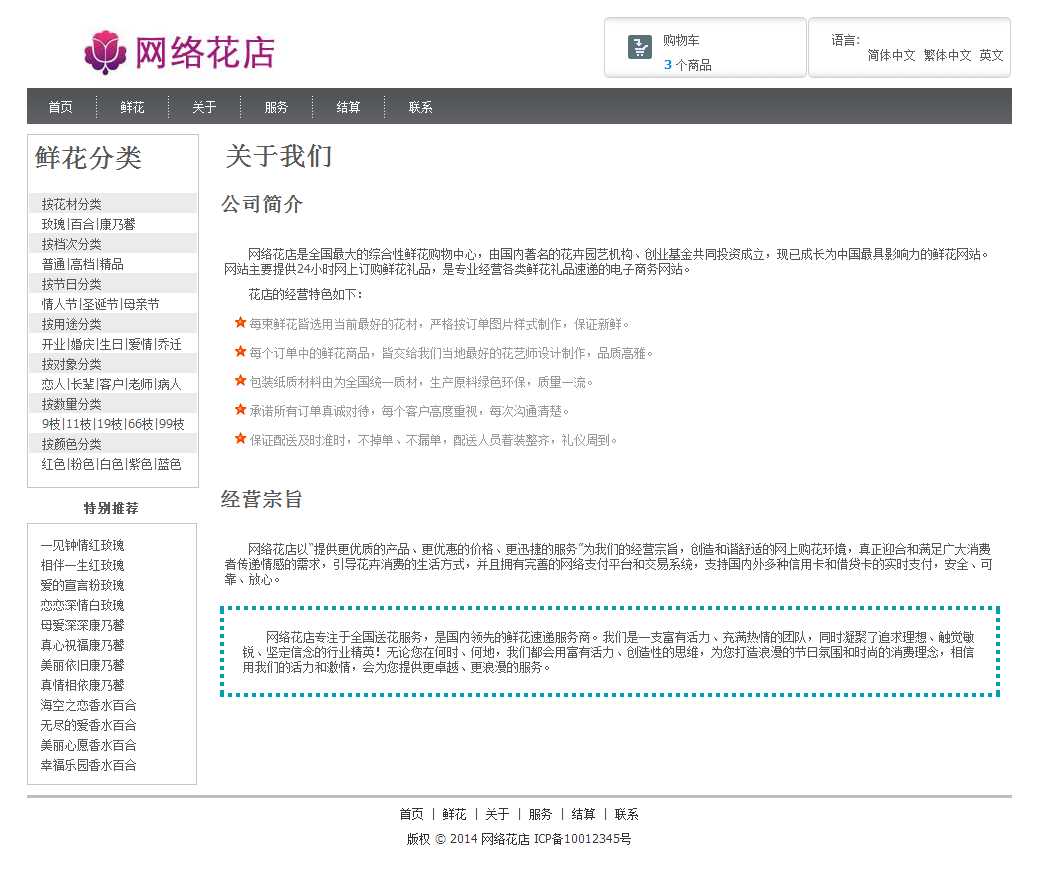The height and width of the screenshot is (873, 1039).
Task: Open 结算 in the top navigation bar
Action: tap(348, 107)
